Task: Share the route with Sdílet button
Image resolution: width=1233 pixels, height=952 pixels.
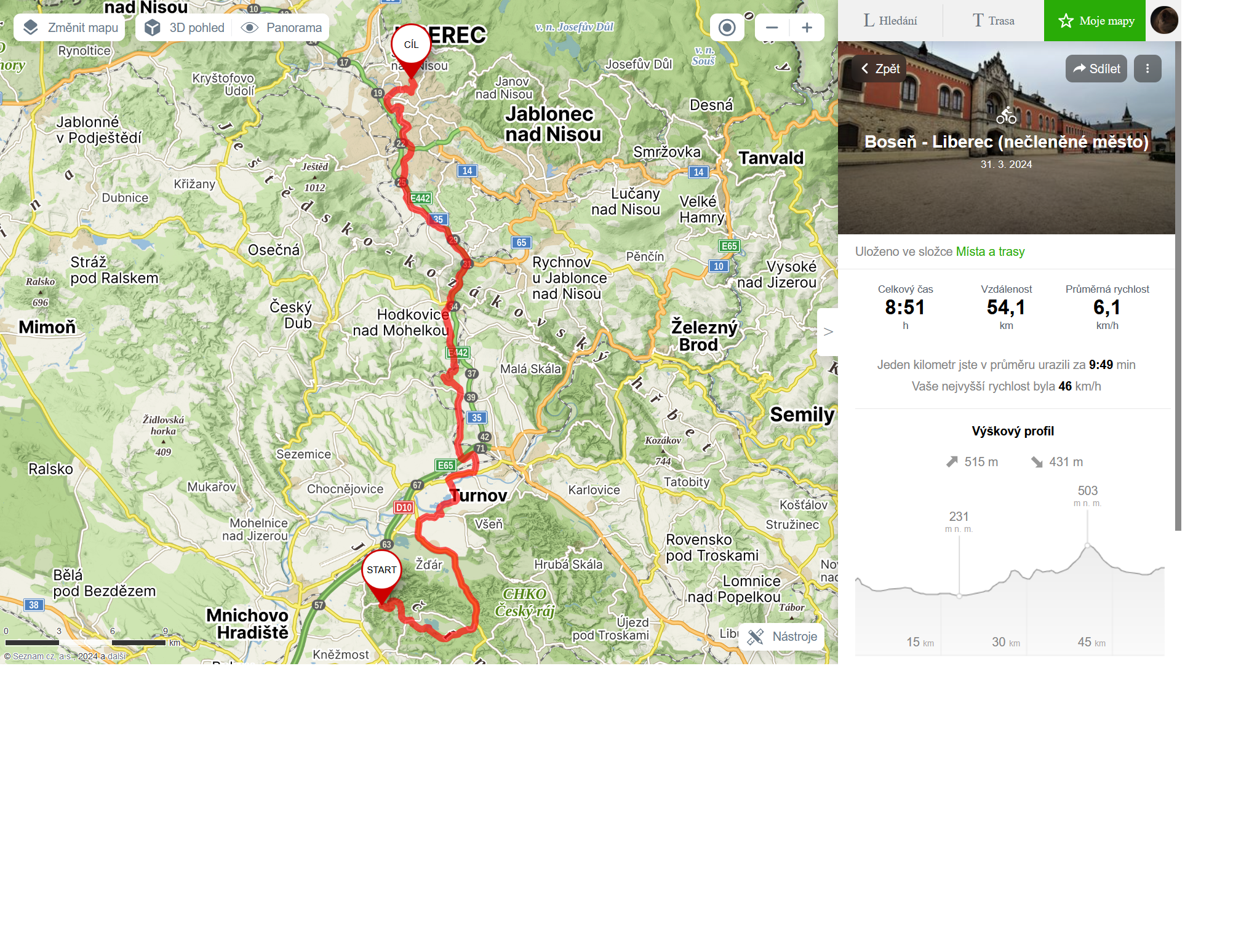Action: 1096,68
